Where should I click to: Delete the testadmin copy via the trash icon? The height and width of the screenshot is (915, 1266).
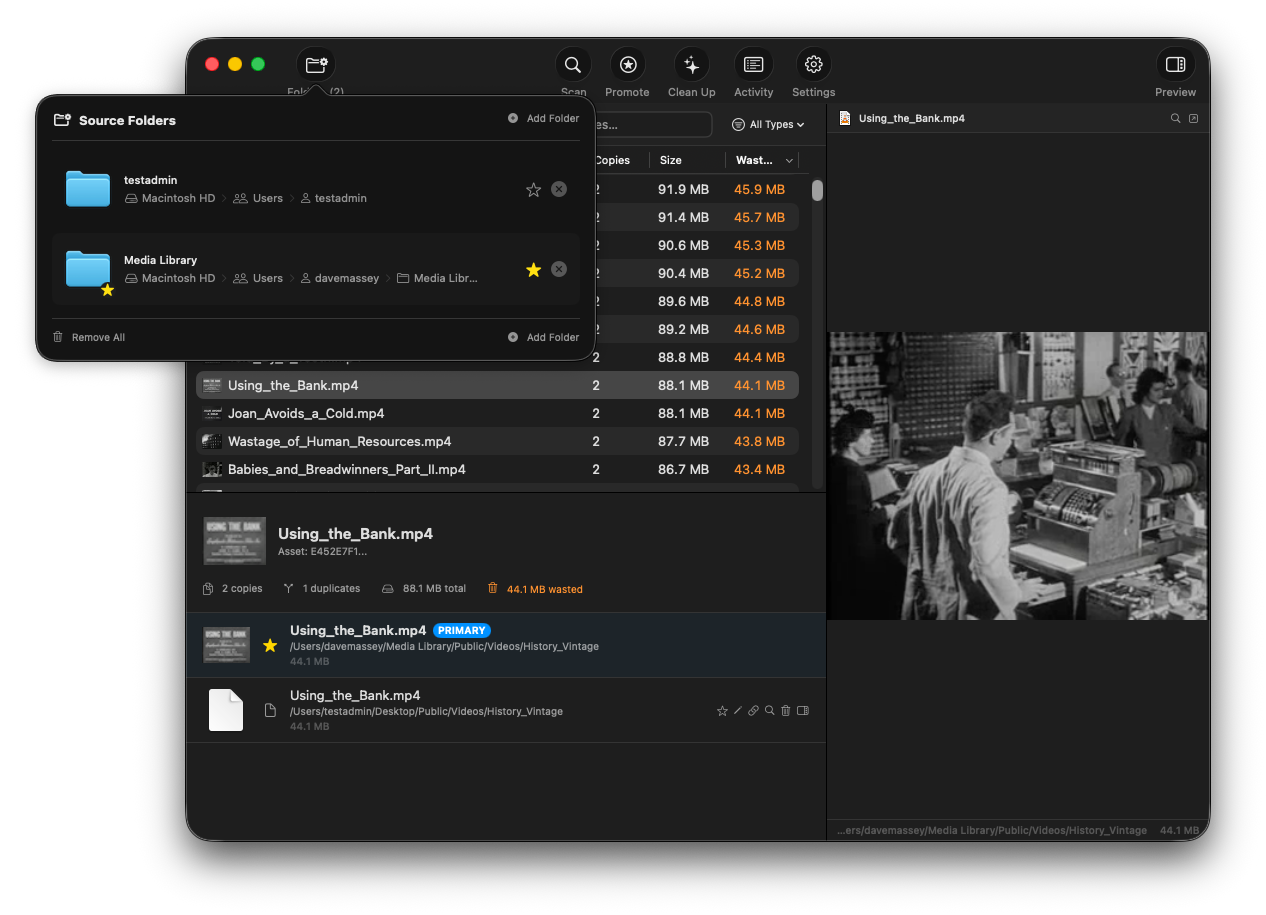[785, 710]
